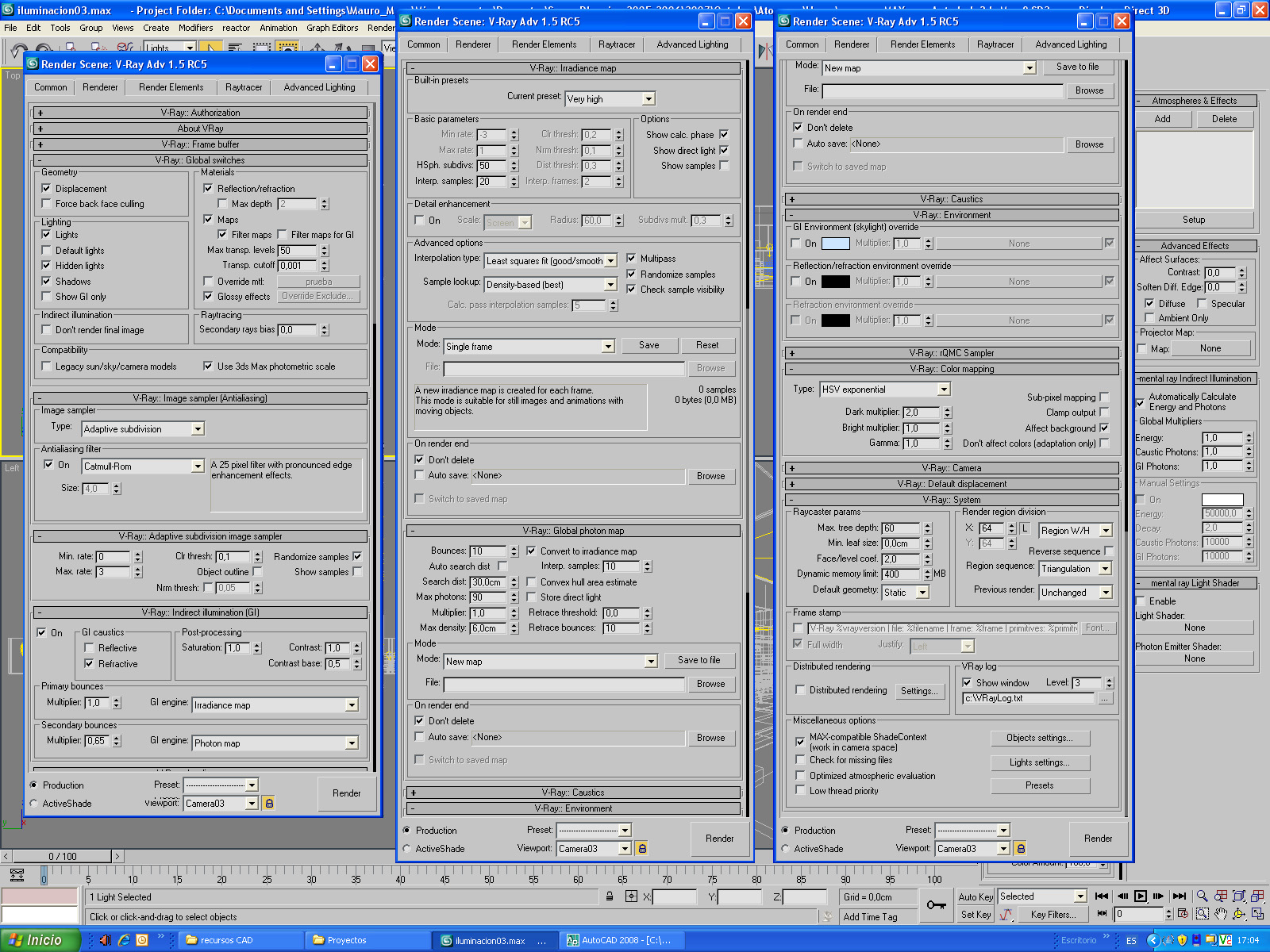Screen dimensions: 1270x952
Task: Open the Interpolation type dropdown
Action: point(610,261)
